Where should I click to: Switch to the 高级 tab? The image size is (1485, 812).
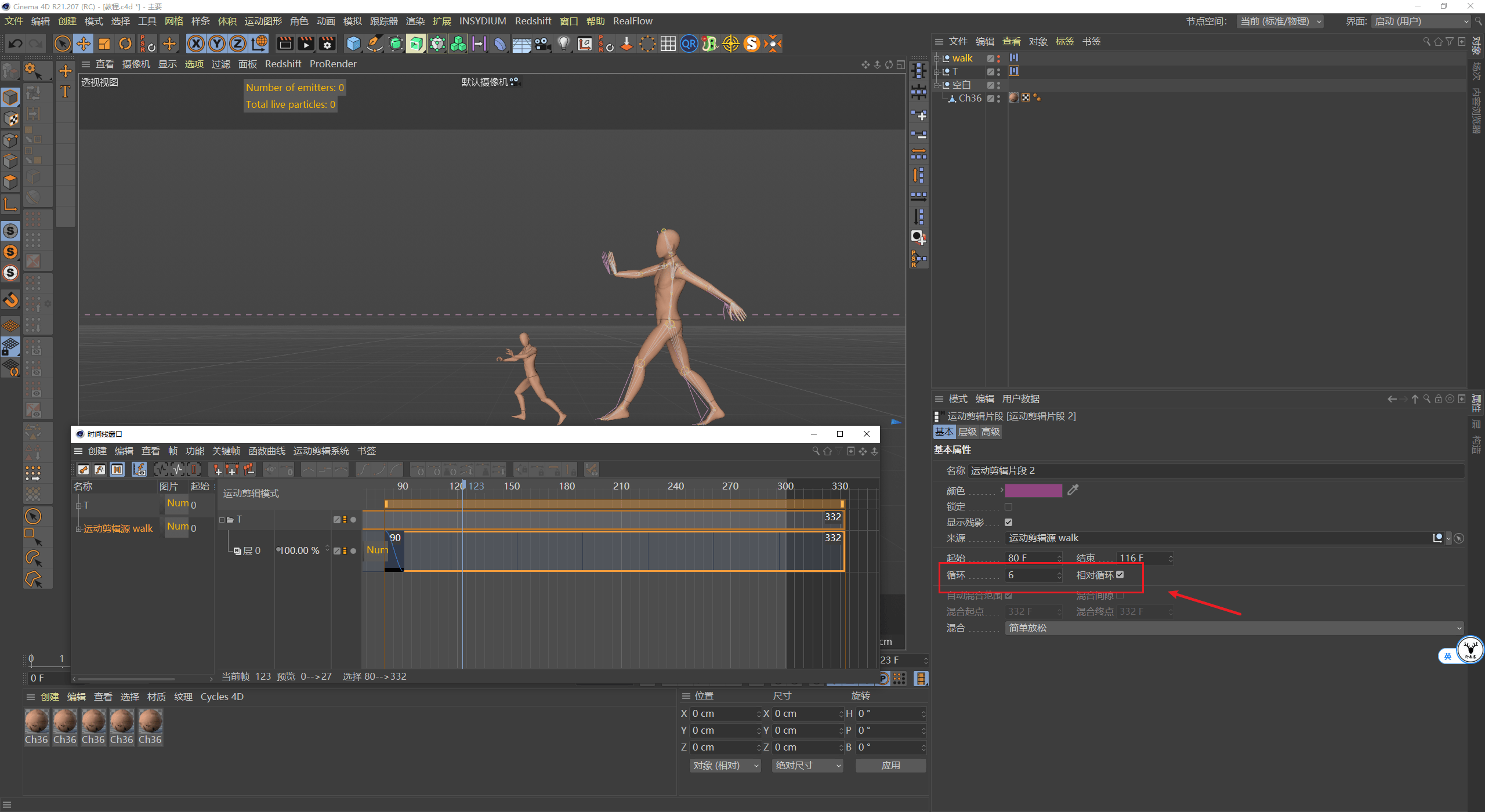990,432
